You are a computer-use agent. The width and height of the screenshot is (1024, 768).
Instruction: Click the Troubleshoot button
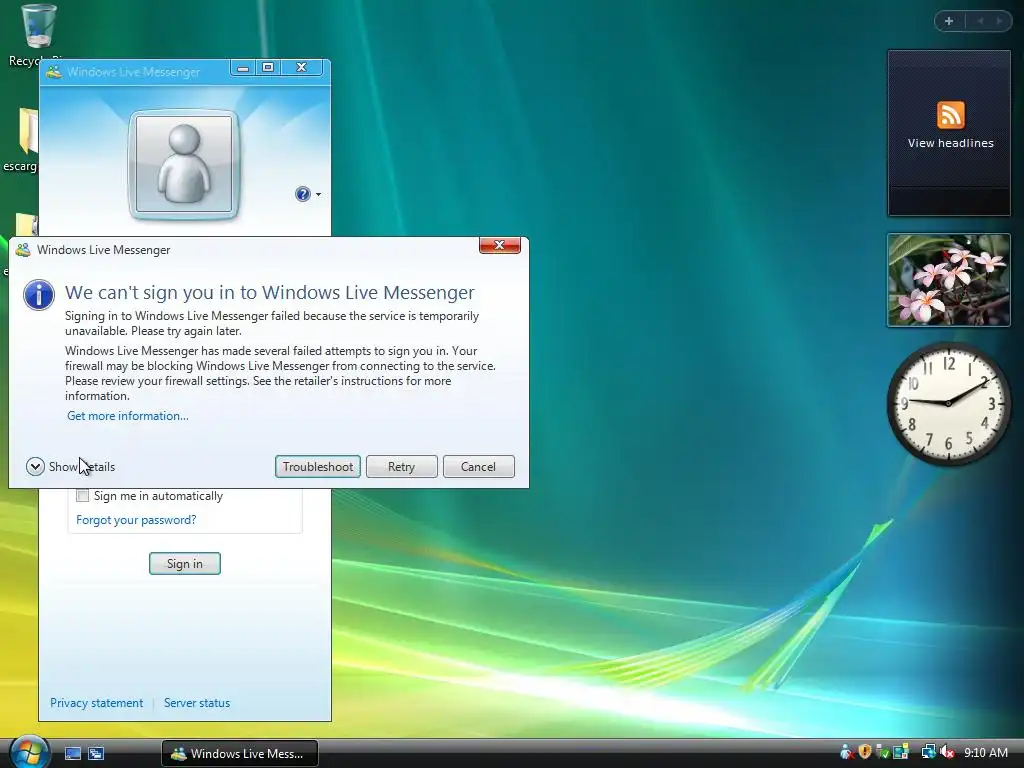pos(318,466)
